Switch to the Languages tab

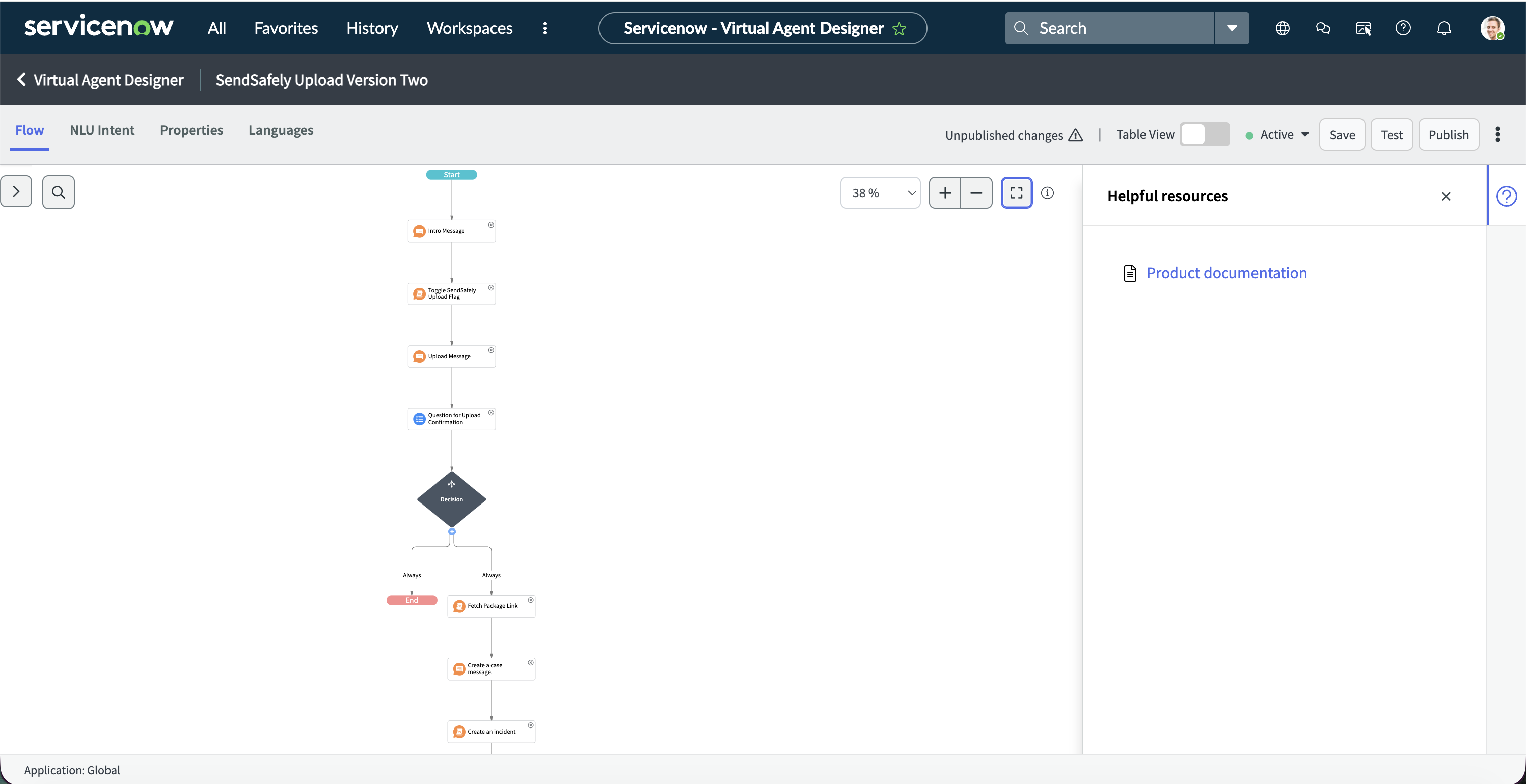tap(282, 130)
